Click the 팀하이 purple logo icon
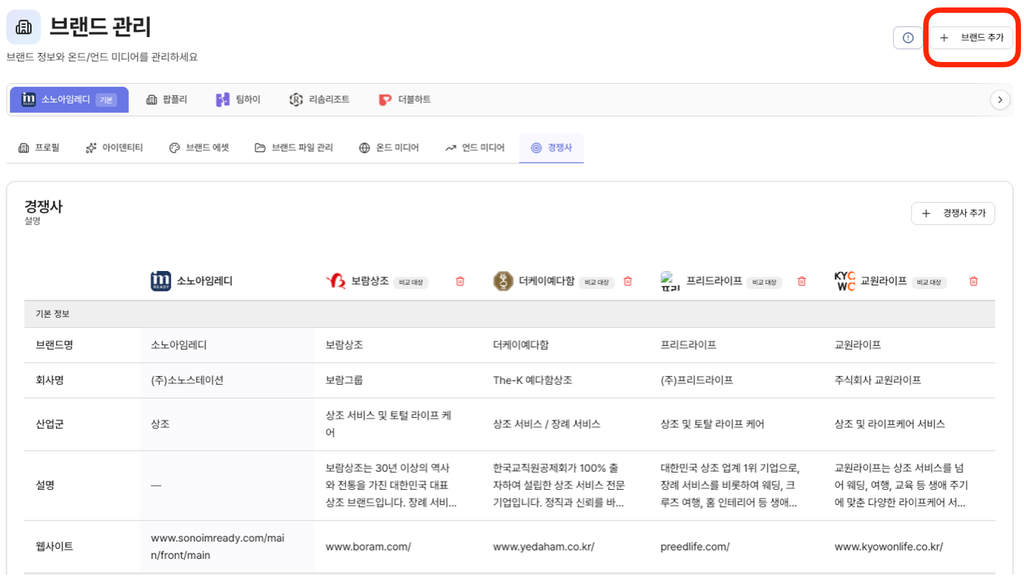The image size is (1024, 586). click(x=223, y=99)
